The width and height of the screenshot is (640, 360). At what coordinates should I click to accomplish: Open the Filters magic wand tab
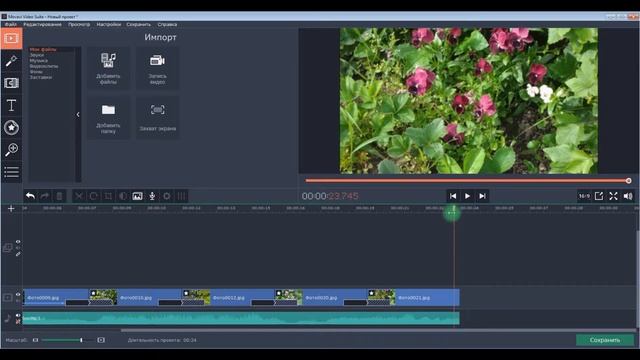coord(11,61)
